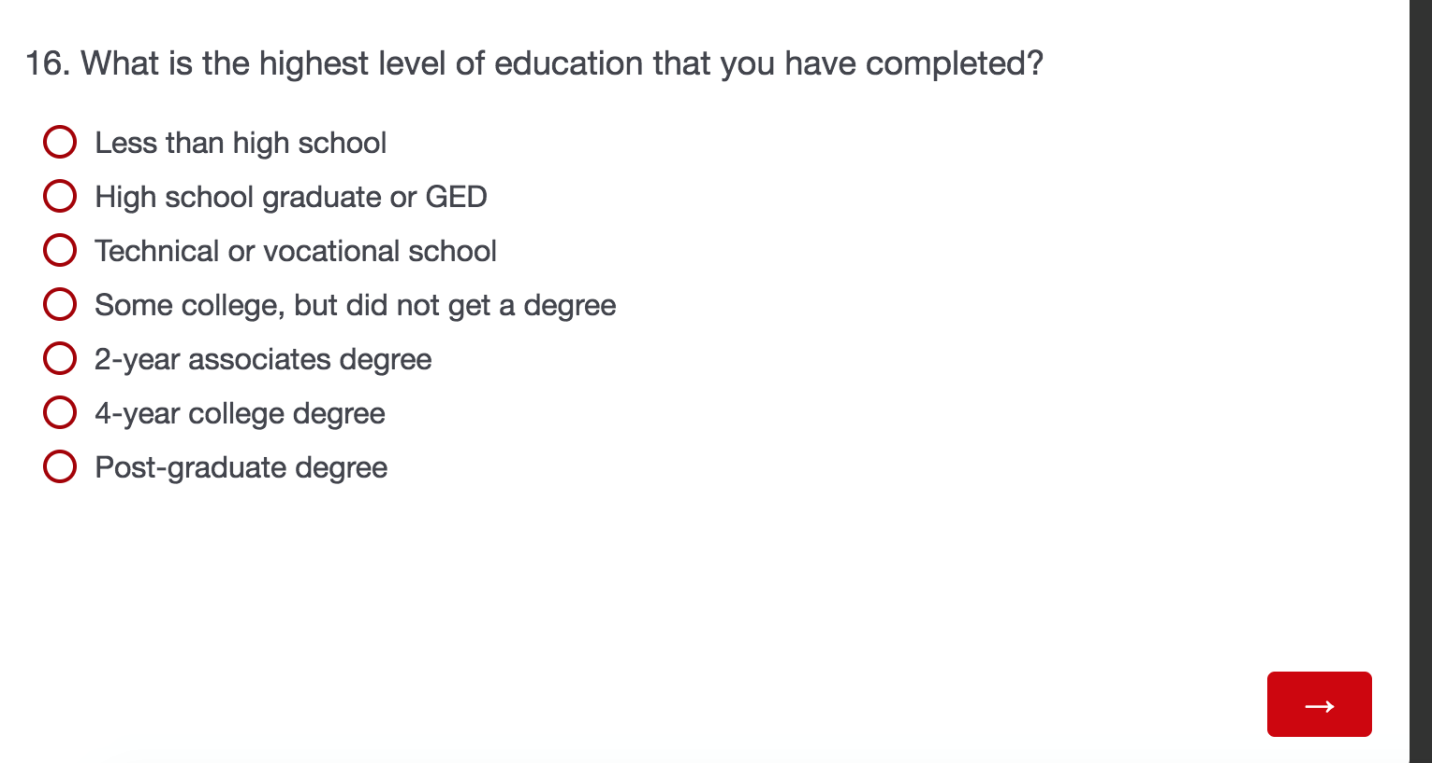Click the white right-arrow icon
Screen dimensions: 1432x763
tap(1319, 705)
